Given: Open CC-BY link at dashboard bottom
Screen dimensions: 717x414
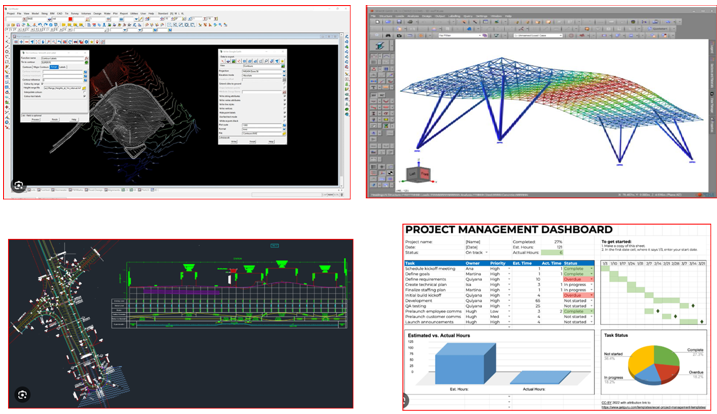Looking at the screenshot, I should (x=606, y=403).
